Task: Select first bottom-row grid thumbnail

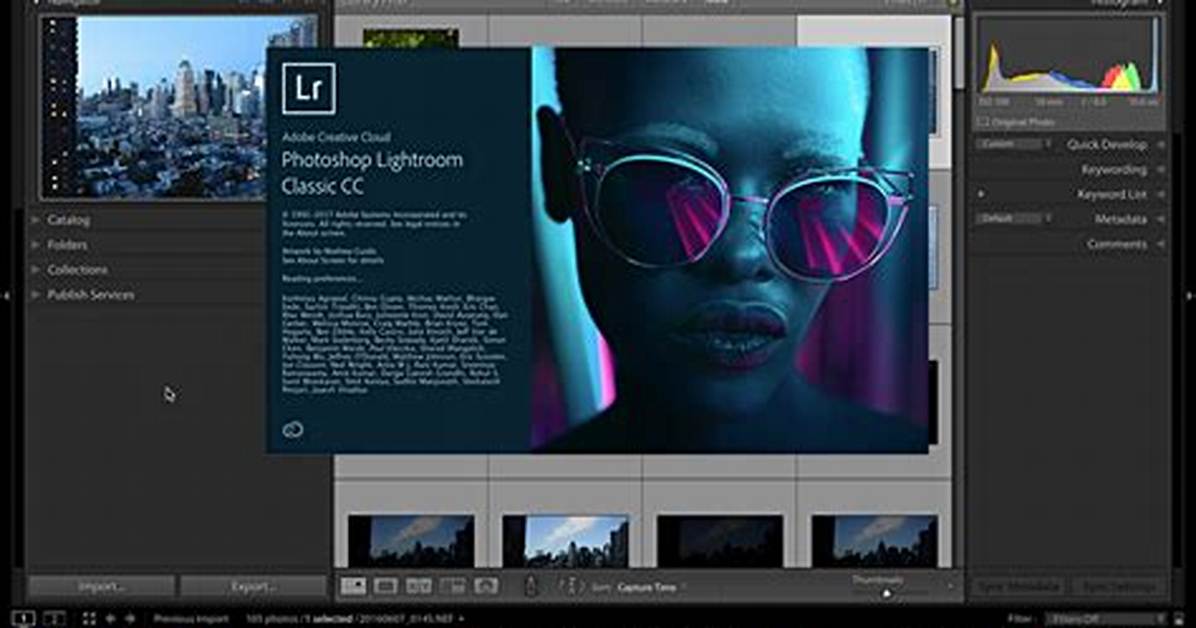Action: pos(411,541)
